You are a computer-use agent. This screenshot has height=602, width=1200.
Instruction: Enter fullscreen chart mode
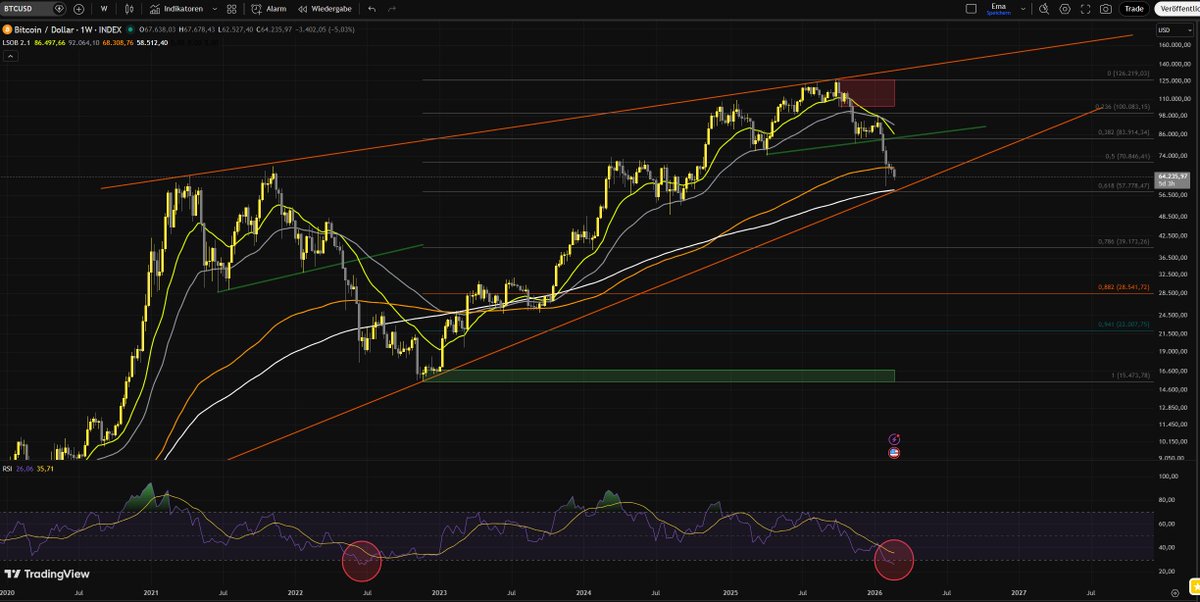(x=1084, y=8)
